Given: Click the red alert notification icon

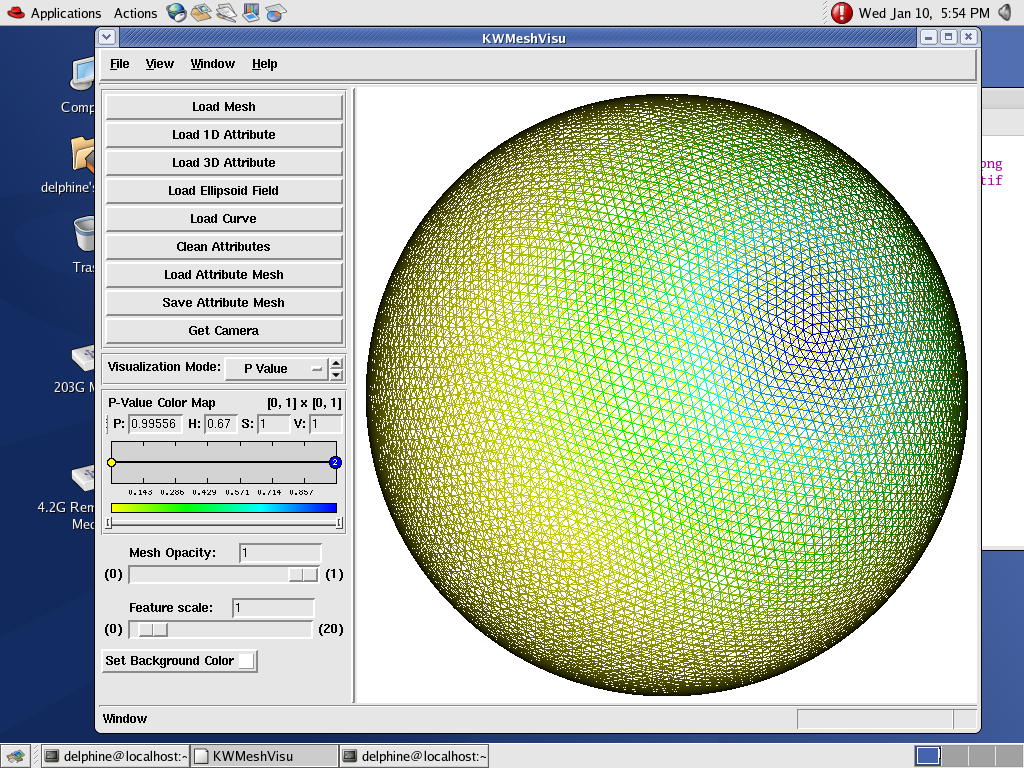Looking at the screenshot, I should pos(842,13).
